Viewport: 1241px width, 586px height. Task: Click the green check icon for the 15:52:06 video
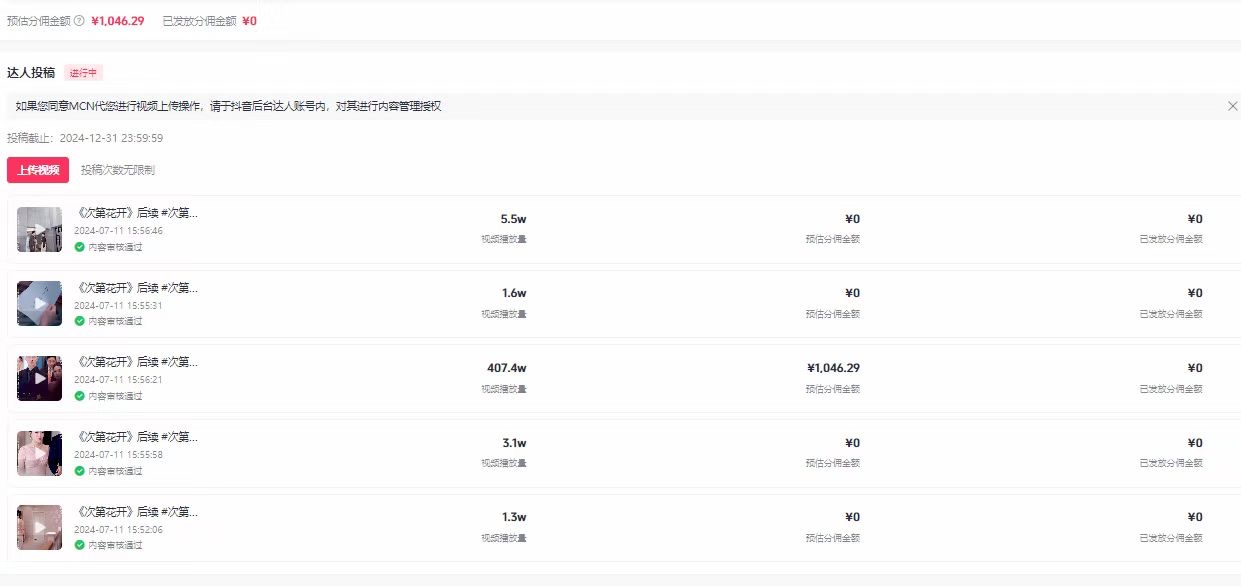tap(79, 545)
